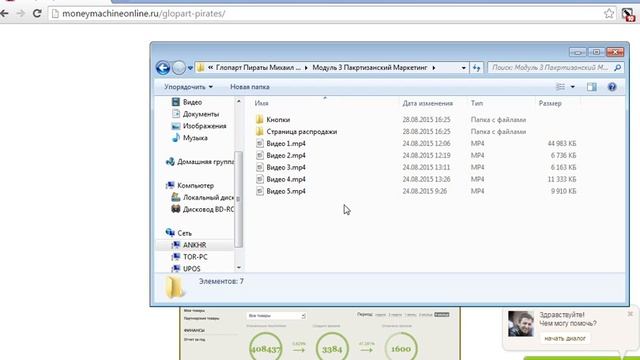Select Изображения in navigation pane

(199, 126)
